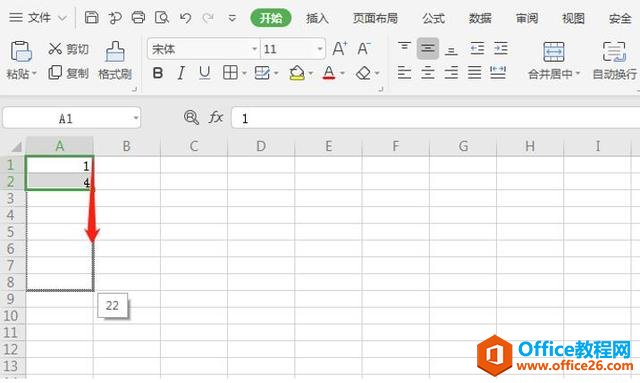Open Print Preview icon
640x383 pixels.
pos(162,18)
